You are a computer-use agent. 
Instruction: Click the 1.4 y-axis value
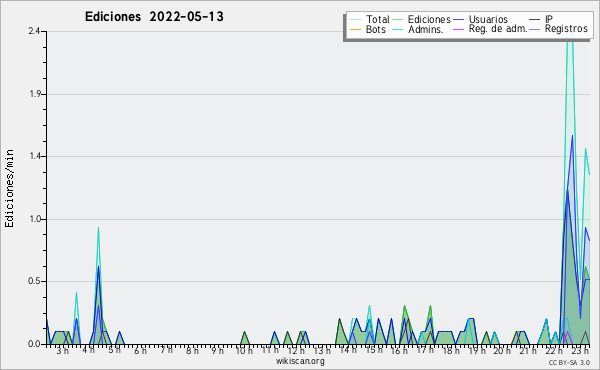pos(35,156)
